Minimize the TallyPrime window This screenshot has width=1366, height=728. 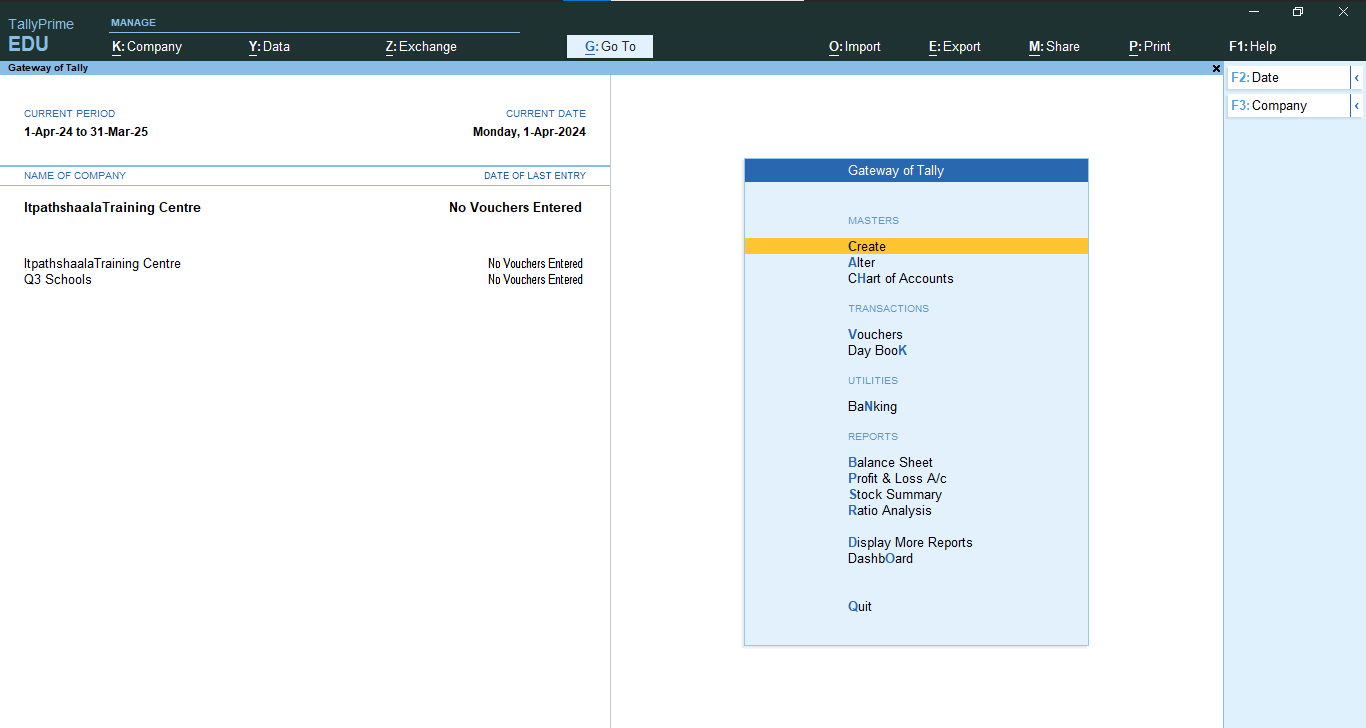1253,12
